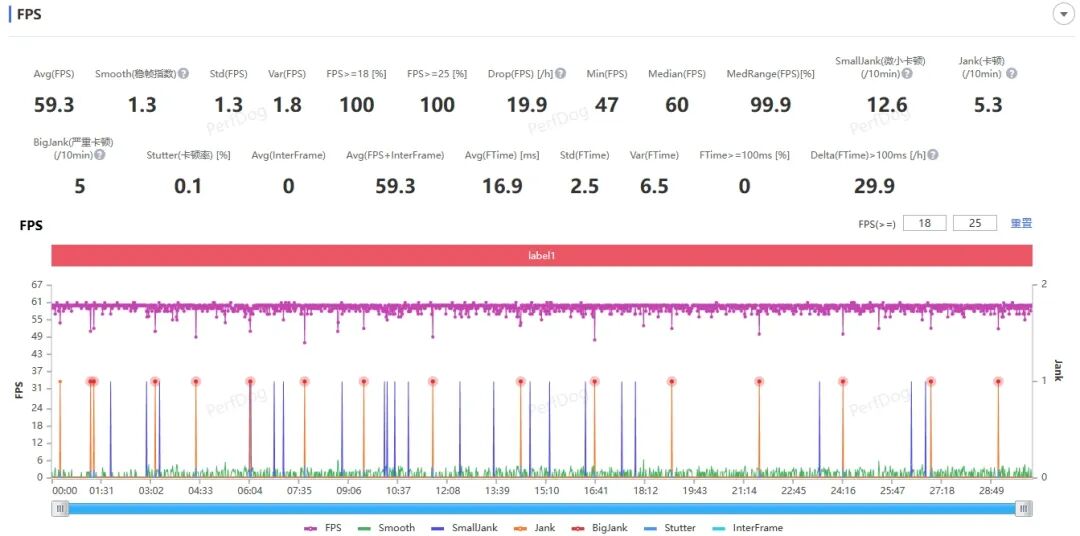Toggle Jank series in chart legend
Viewport: 1080px width, 536px height.
(534, 528)
